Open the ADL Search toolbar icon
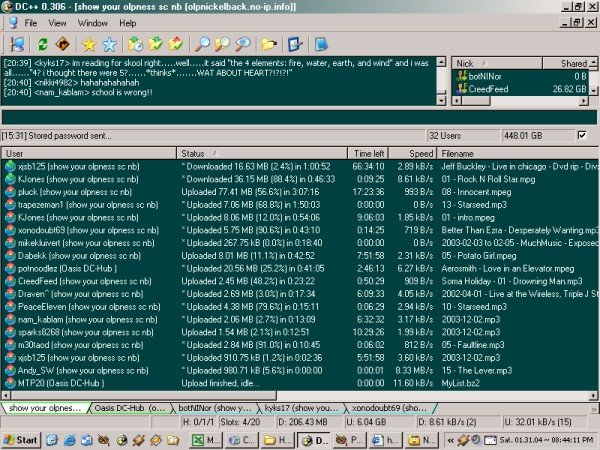The width and height of the screenshot is (600, 450). click(x=222, y=44)
